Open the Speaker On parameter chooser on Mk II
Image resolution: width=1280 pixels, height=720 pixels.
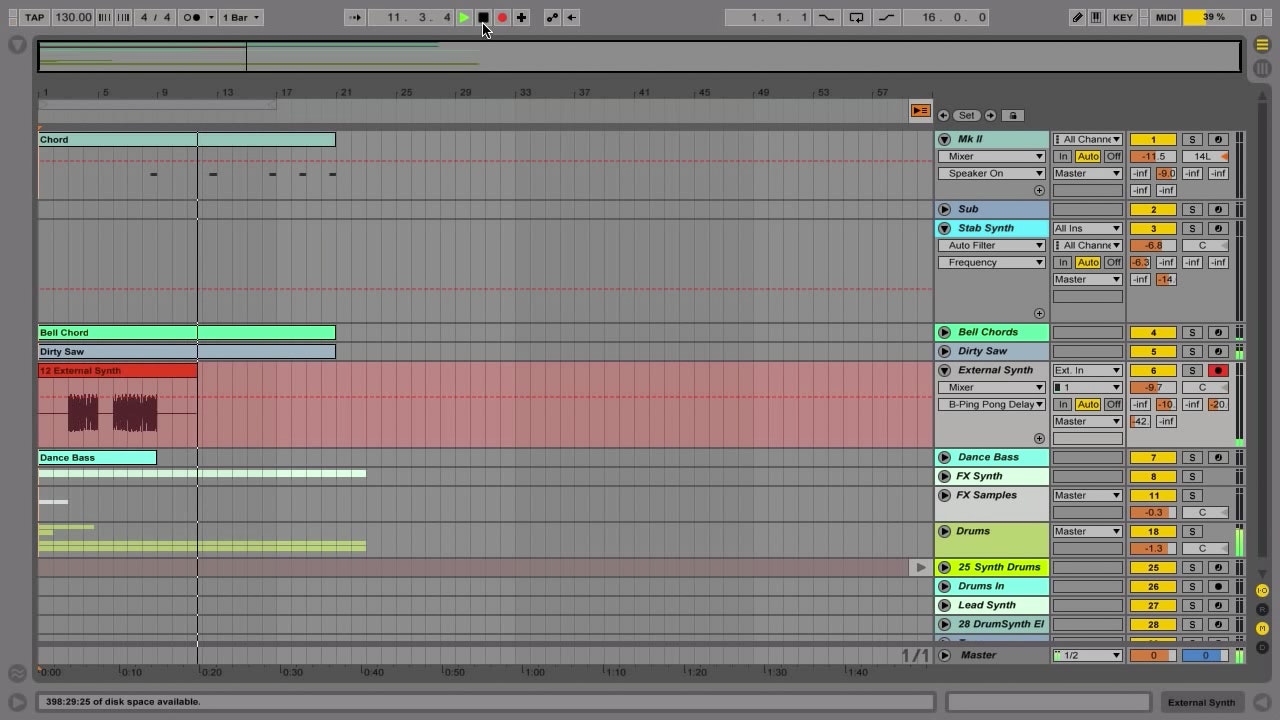point(990,173)
